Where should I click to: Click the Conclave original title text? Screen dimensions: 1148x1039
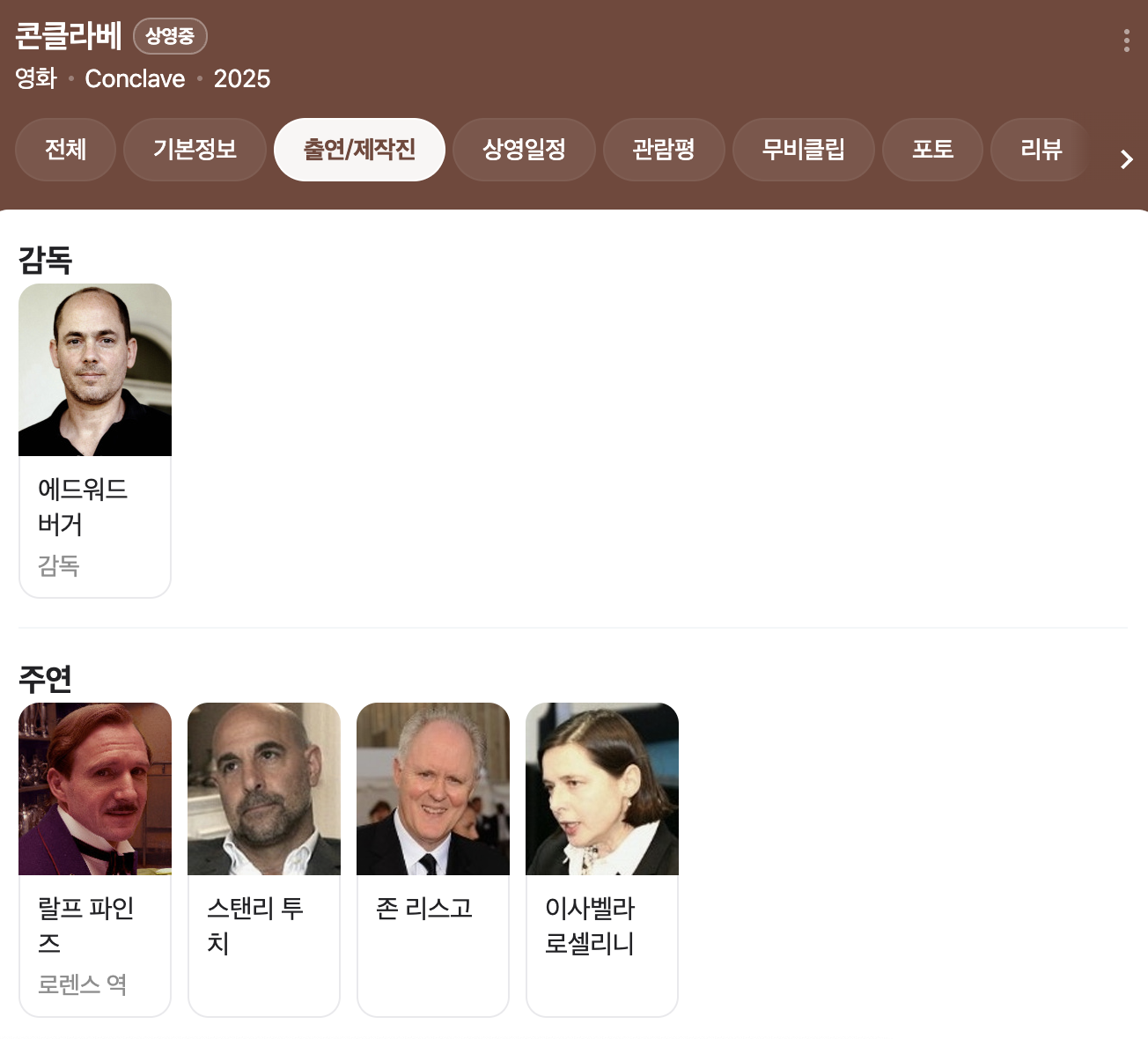point(135,79)
